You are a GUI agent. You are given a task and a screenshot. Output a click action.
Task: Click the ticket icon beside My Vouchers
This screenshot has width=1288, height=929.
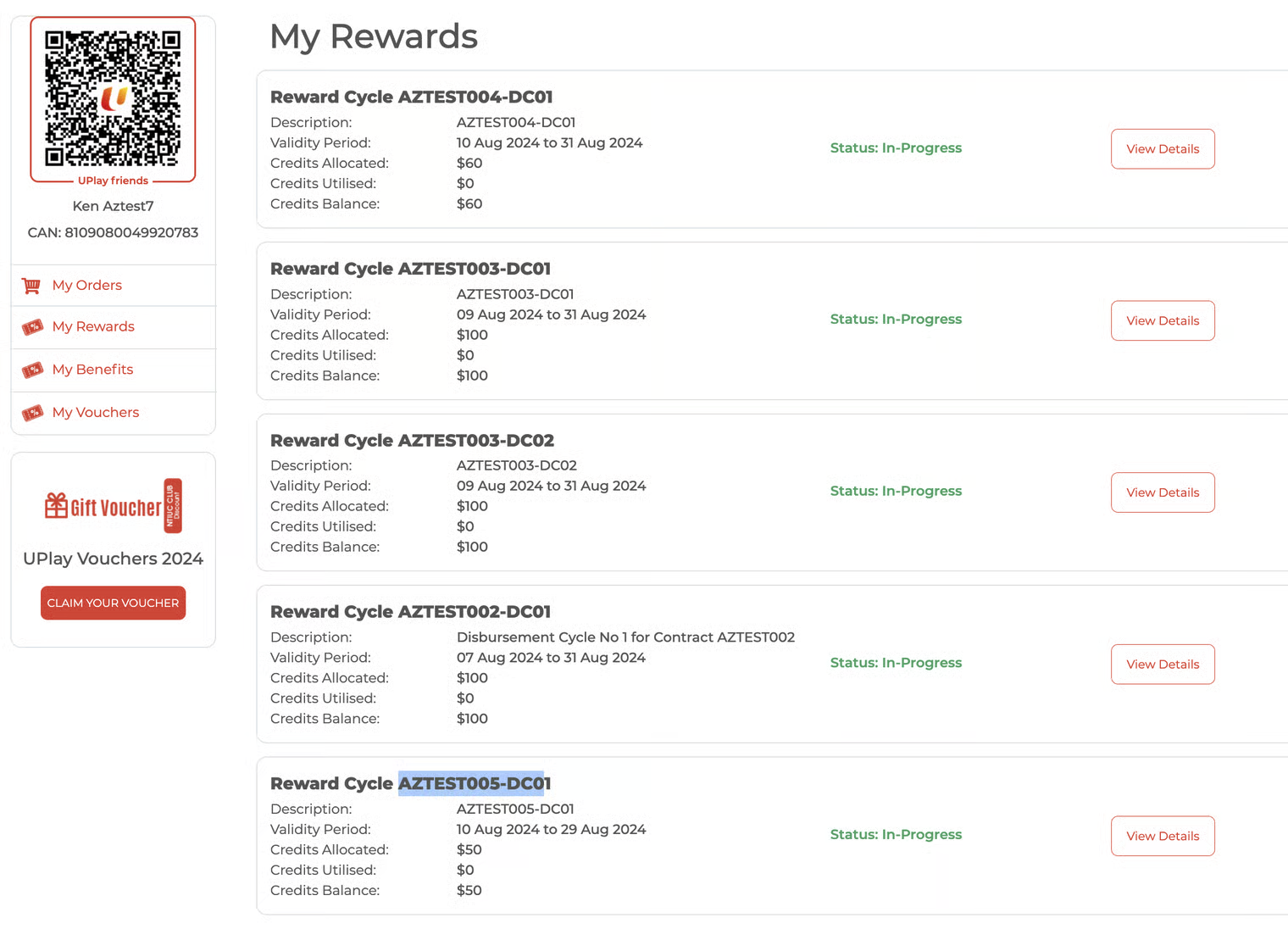pyautogui.click(x=32, y=413)
